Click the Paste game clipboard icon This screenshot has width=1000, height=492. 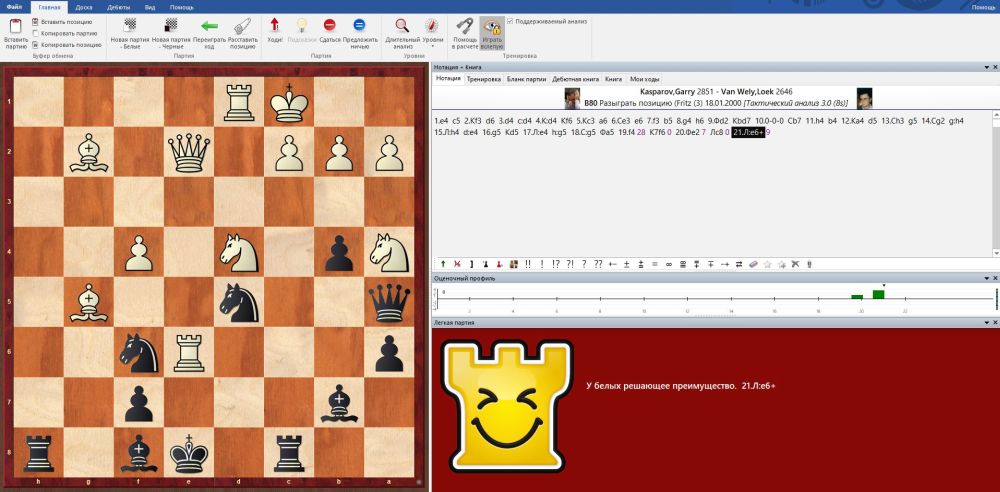click(15, 30)
